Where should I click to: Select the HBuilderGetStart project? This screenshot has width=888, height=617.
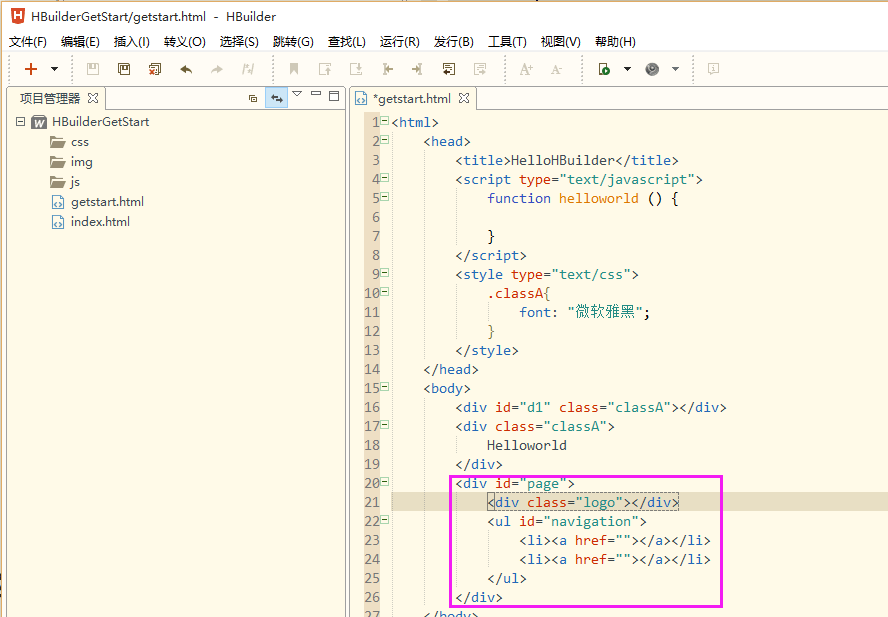tap(101, 122)
